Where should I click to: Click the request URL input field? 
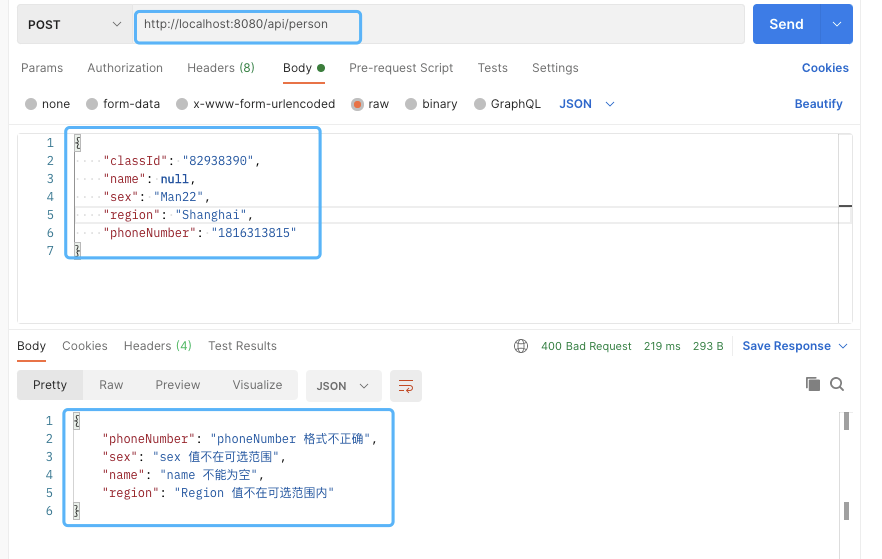(x=440, y=24)
